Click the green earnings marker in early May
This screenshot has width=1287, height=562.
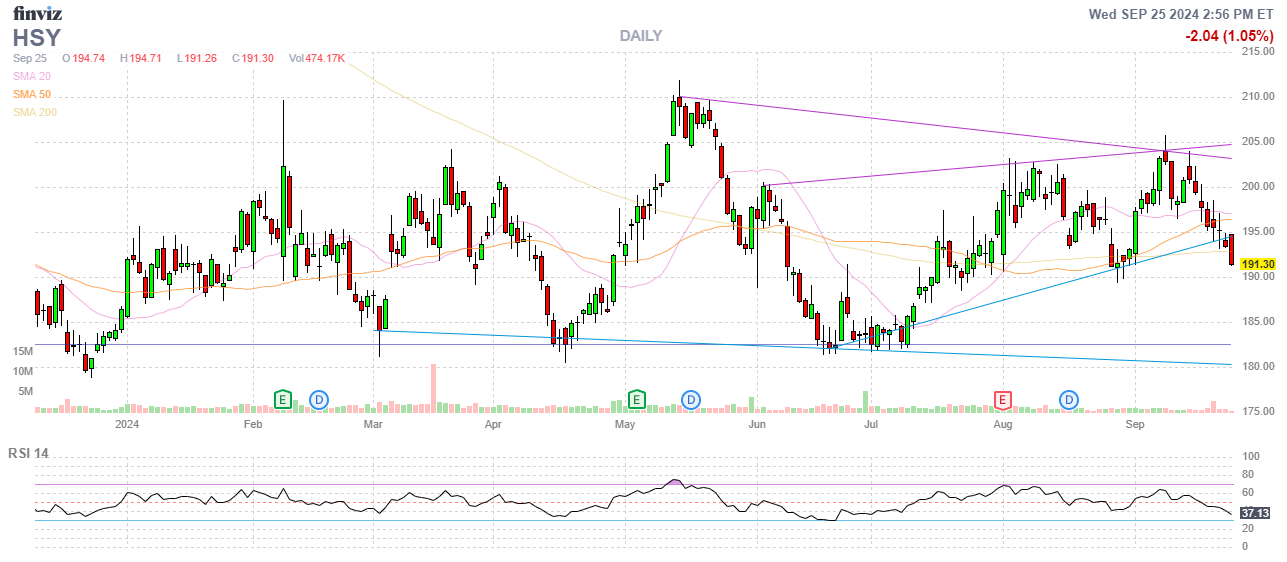(x=636, y=400)
